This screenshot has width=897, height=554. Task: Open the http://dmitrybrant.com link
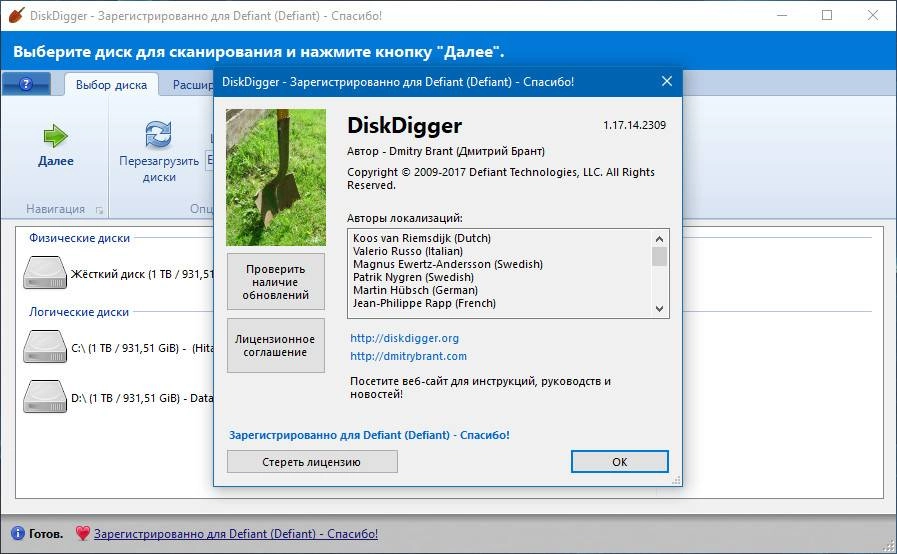point(408,356)
